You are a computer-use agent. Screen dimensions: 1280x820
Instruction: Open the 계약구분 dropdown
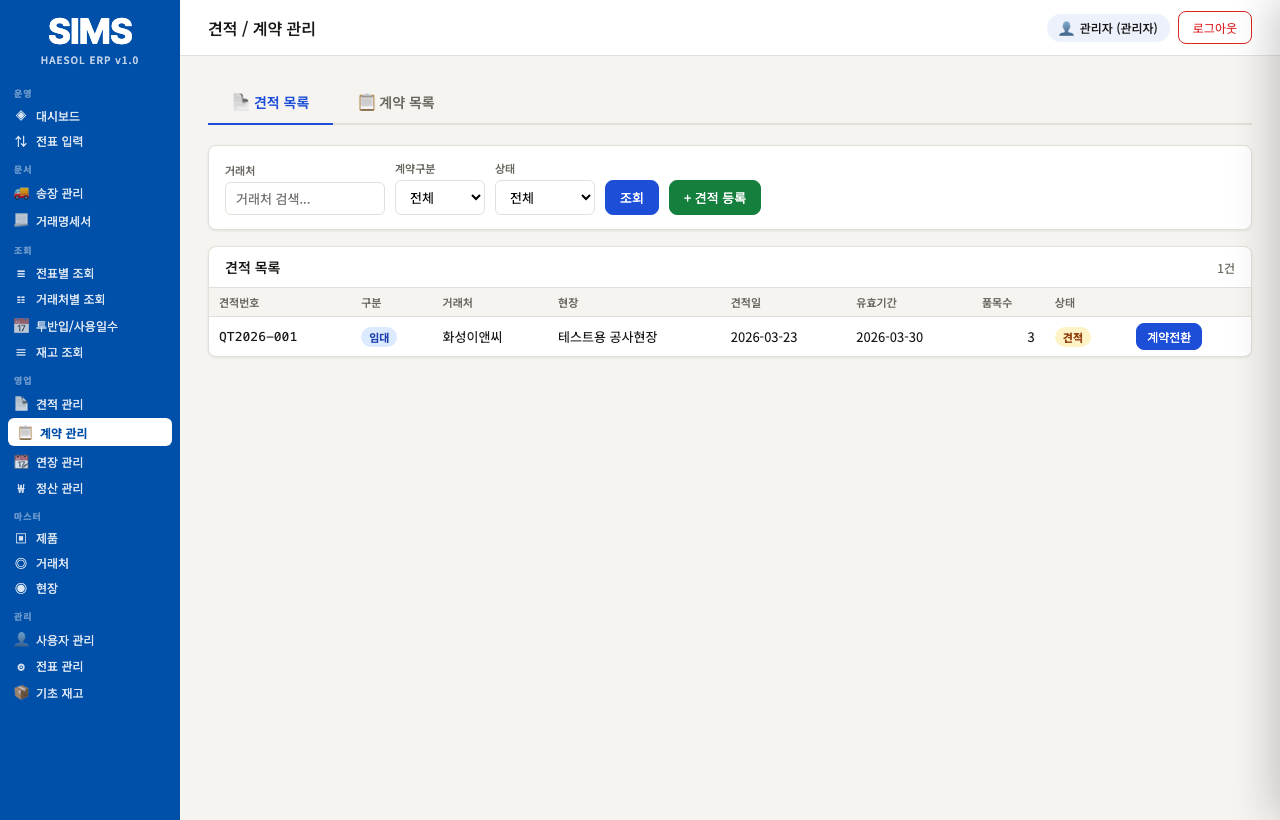(440, 197)
